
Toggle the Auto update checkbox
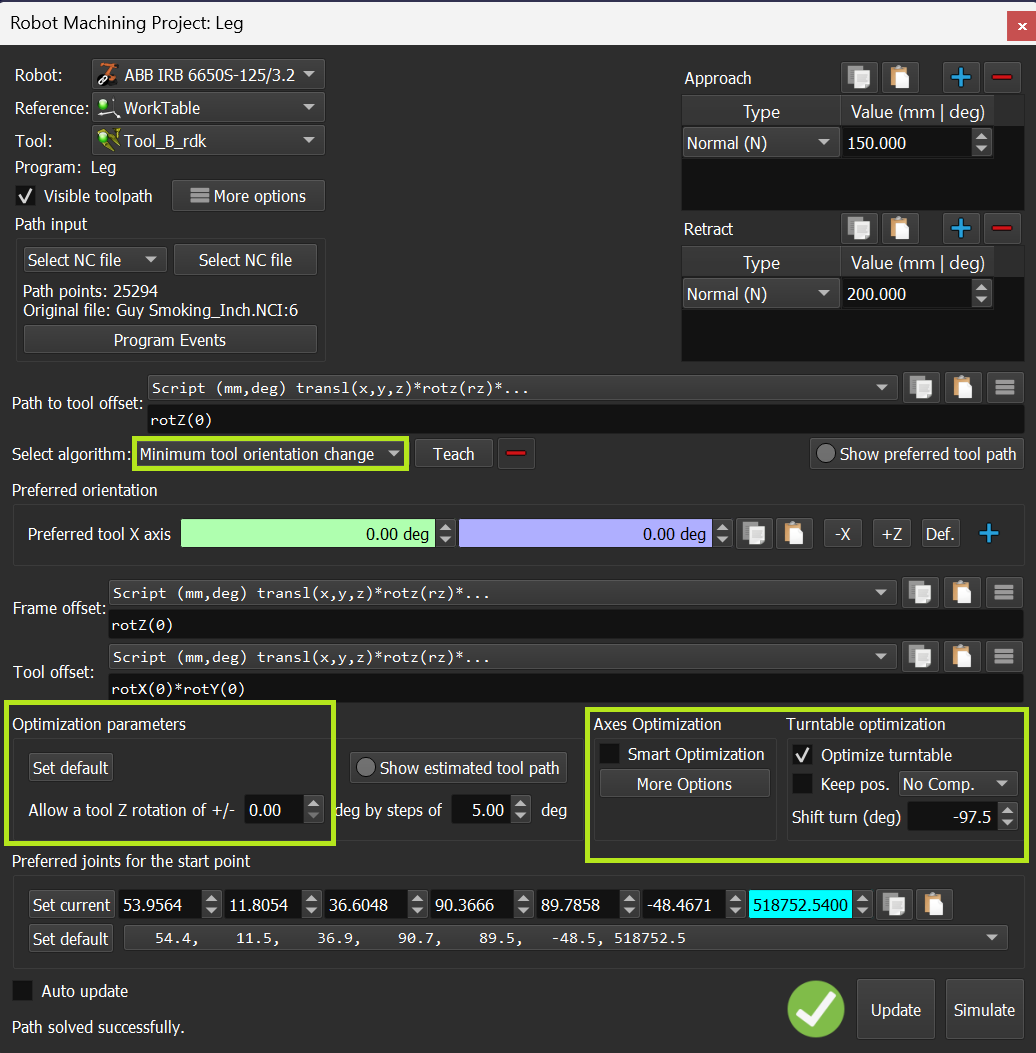pos(22,991)
